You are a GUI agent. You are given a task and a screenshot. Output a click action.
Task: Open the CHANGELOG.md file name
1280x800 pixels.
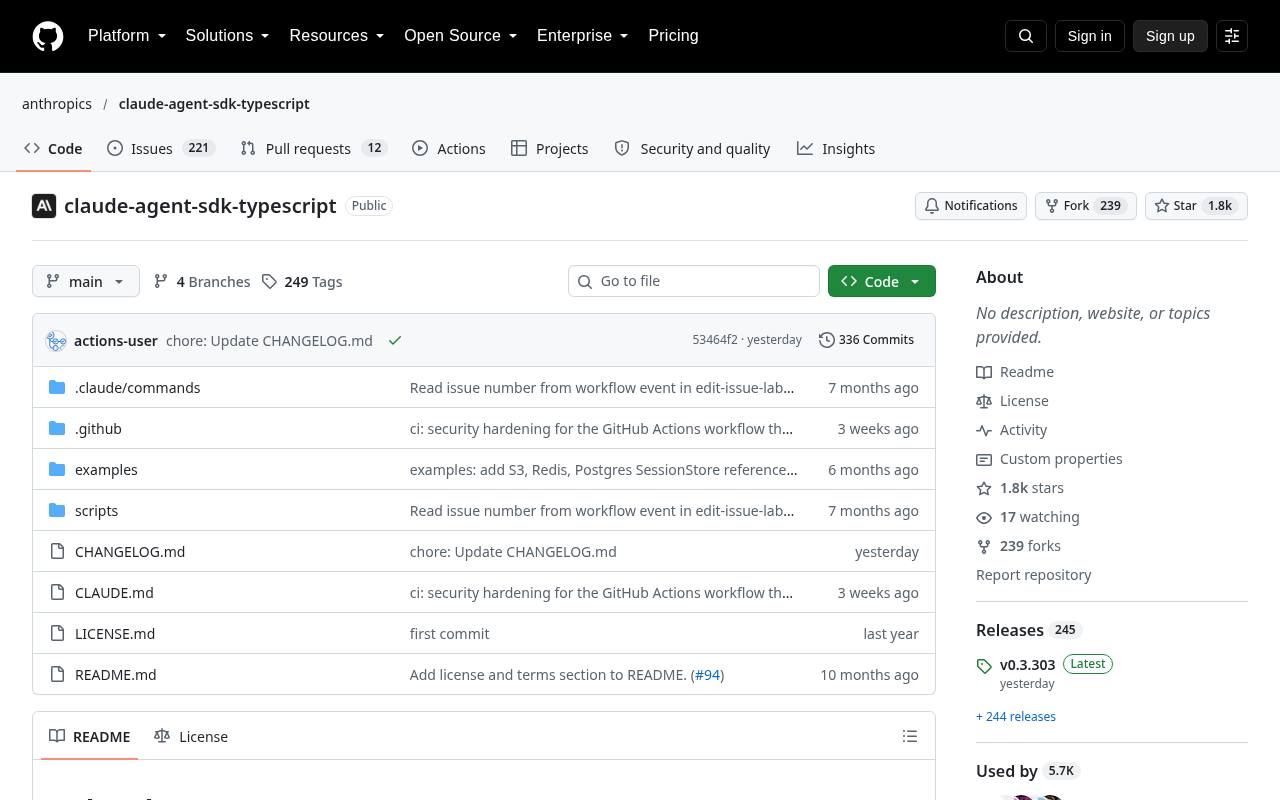coord(130,551)
